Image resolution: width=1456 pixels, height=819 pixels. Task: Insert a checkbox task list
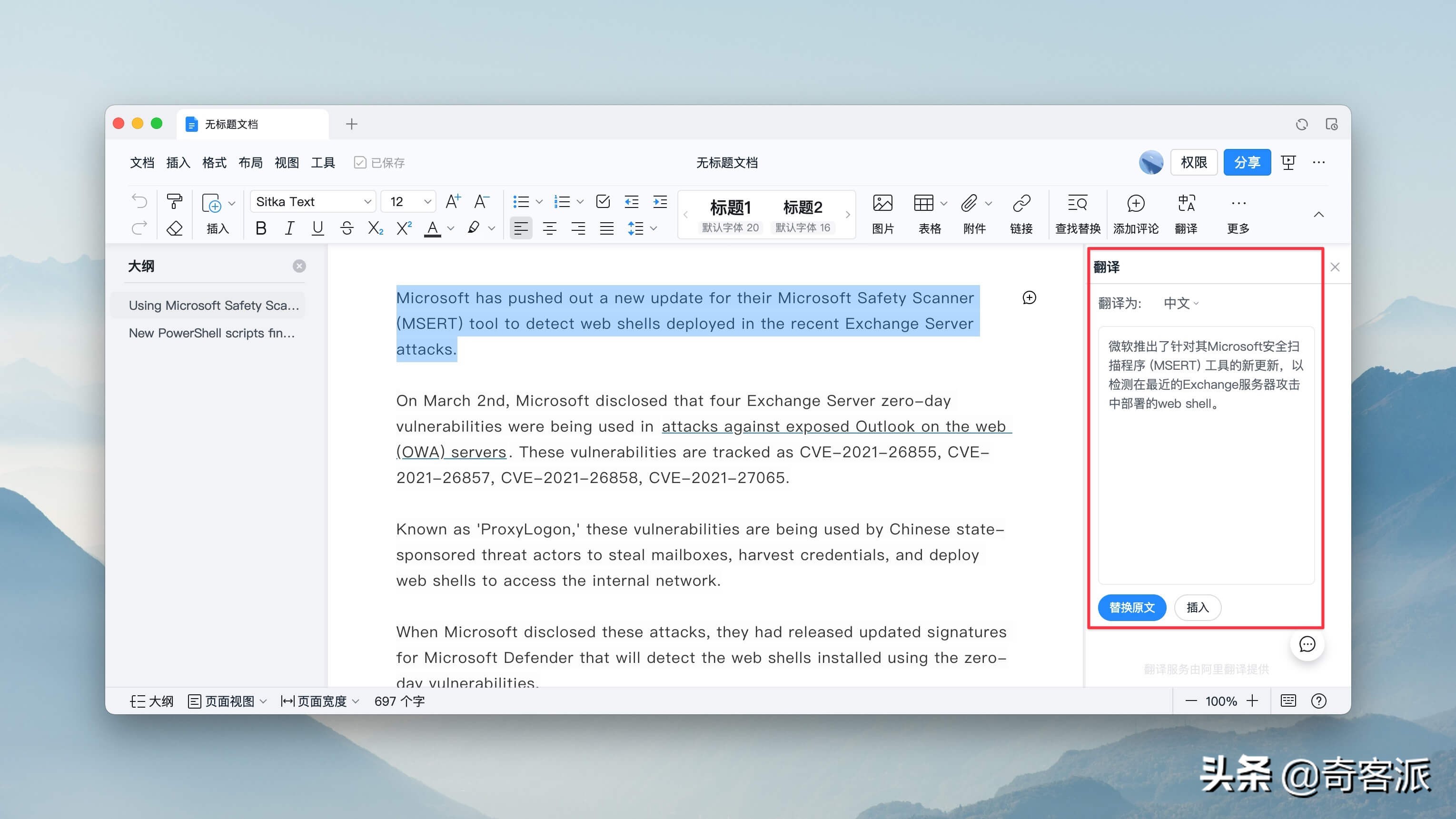603,202
